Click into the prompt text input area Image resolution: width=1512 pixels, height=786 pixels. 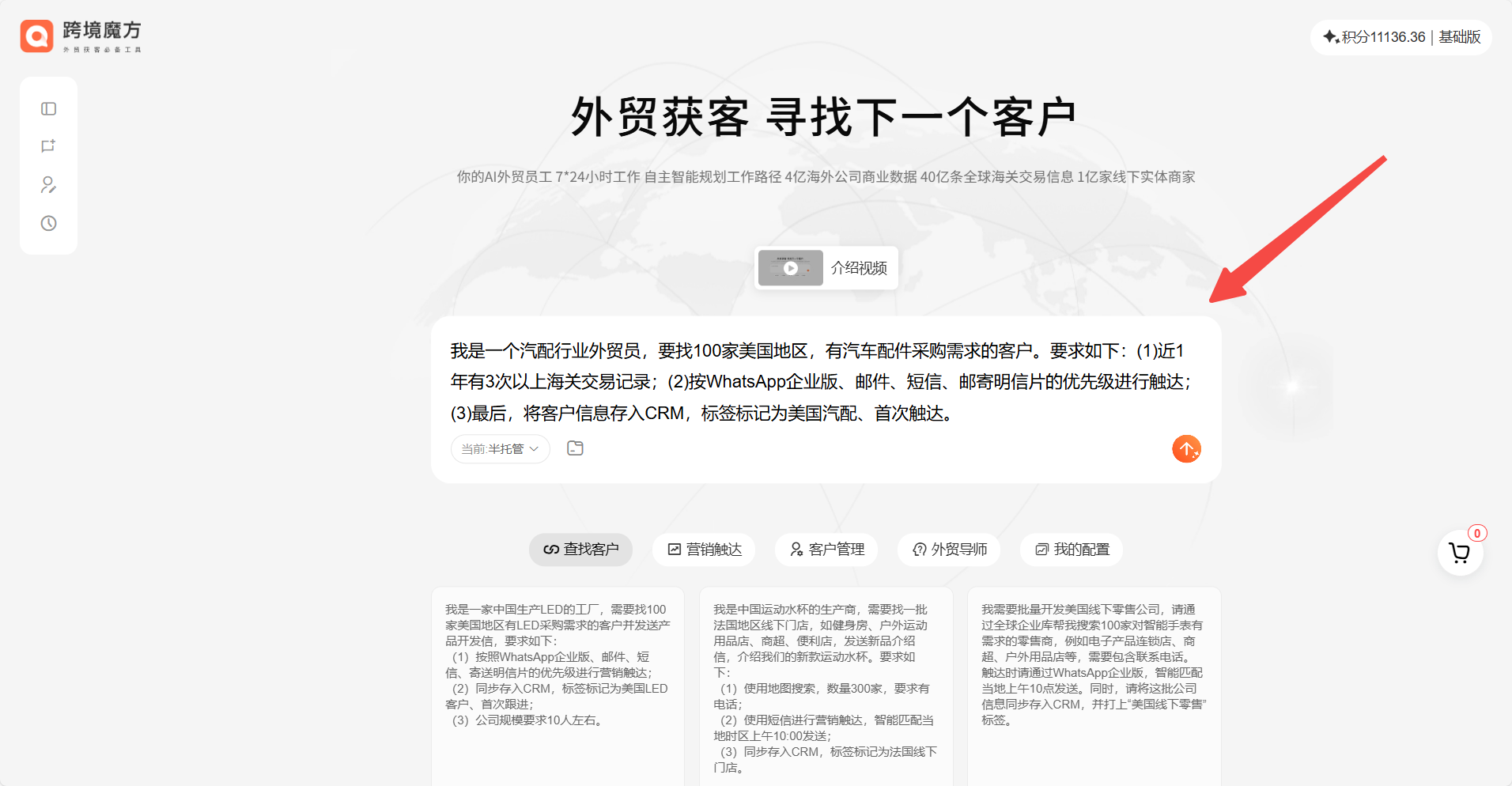(x=822, y=382)
